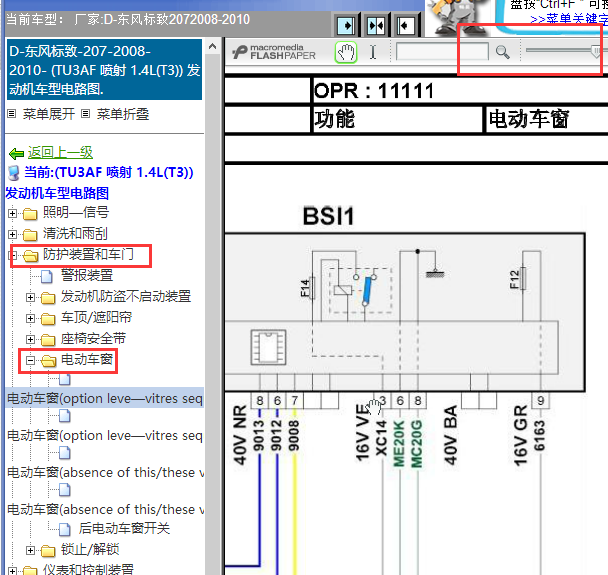The height and width of the screenshot is (575, 608).
Task: Expand the 车顶/遮阳帘 node
Action: [30, 319]
